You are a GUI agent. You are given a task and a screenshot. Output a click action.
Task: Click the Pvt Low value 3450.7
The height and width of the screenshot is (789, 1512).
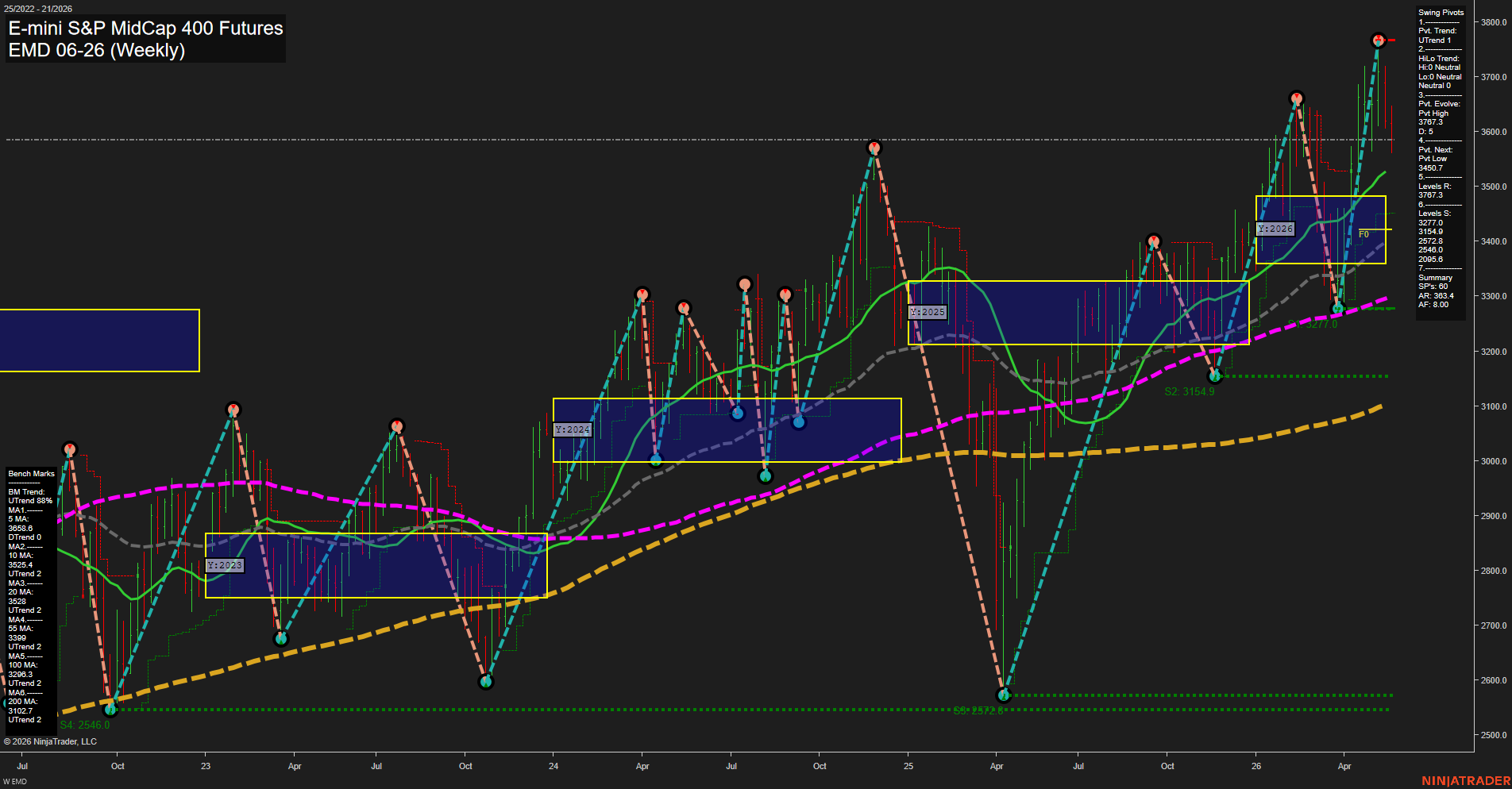pos(1430,168)
